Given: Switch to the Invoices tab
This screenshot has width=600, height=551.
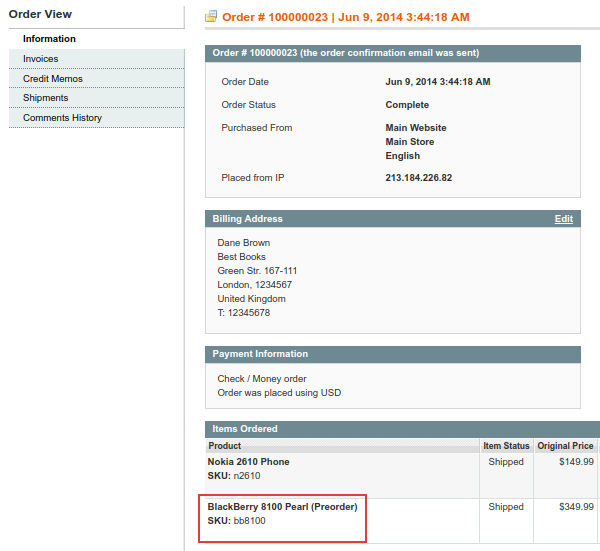Looking at the screenshot, I should (41, 59).
